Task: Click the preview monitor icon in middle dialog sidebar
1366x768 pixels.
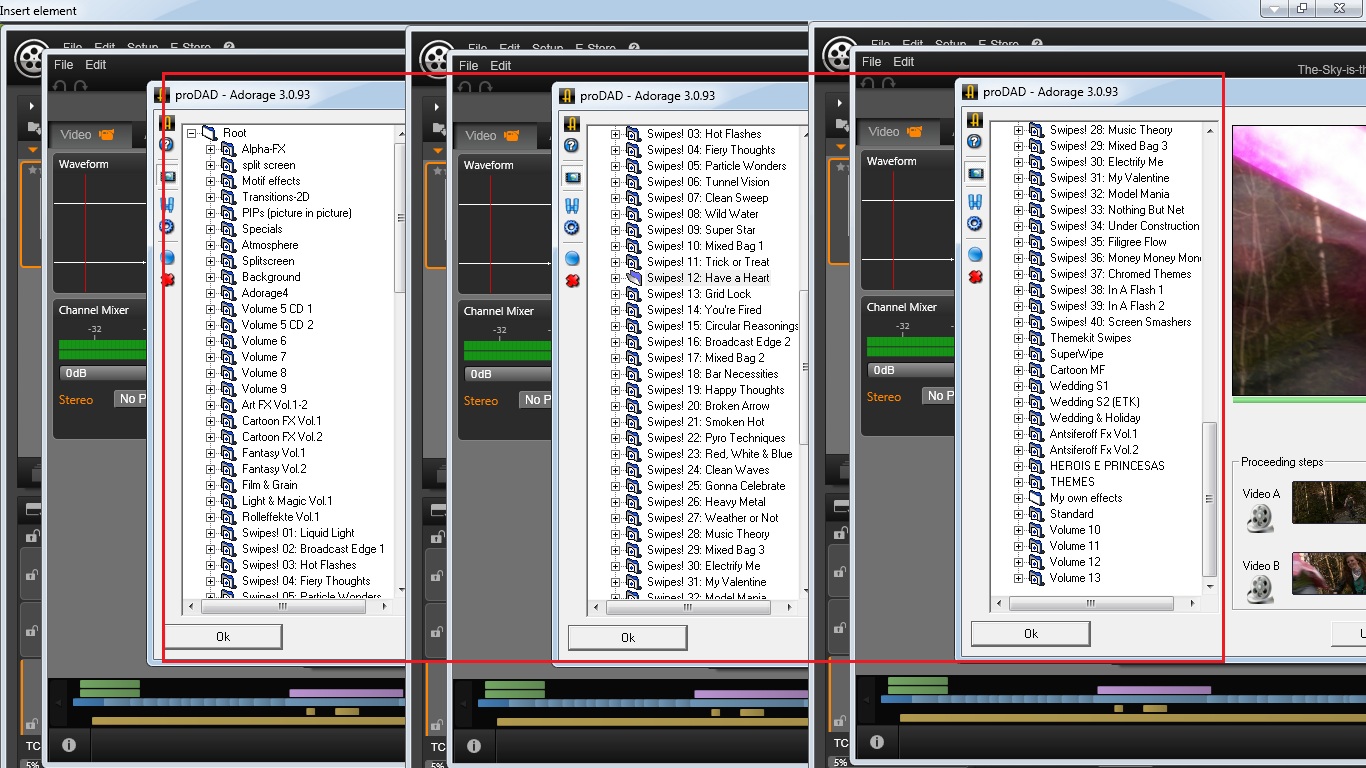Action: [x=572, y=178]
